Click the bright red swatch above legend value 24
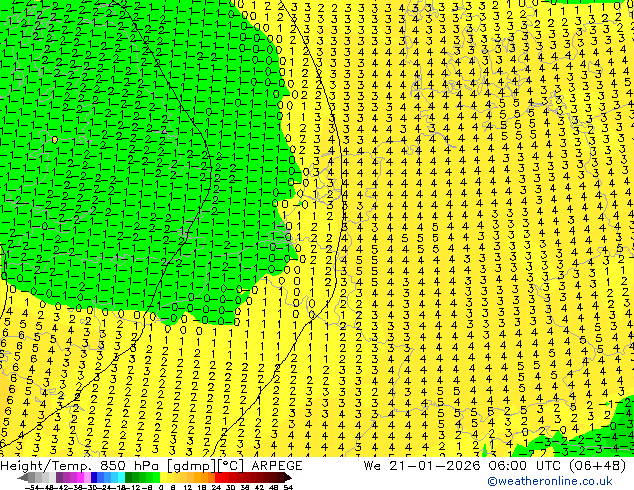The width and height of the screenshot is (634, 490). coord(218,477)
